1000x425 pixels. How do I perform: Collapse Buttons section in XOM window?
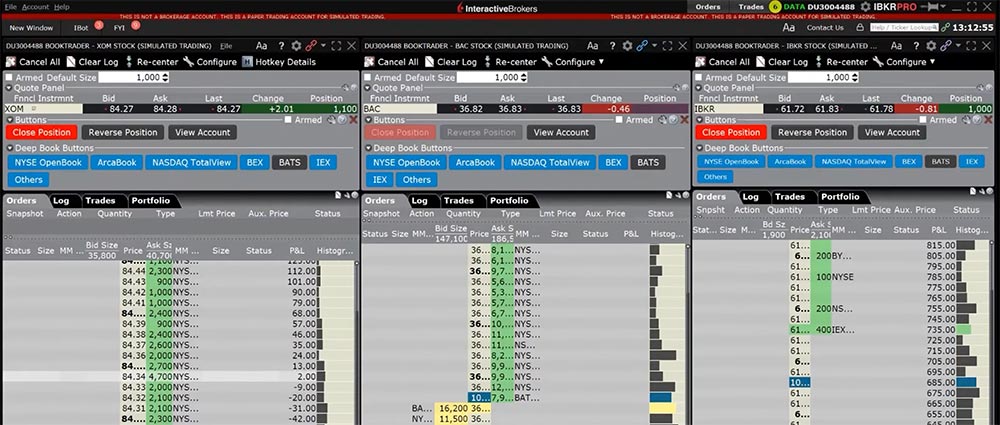click(x=9, y=120)
